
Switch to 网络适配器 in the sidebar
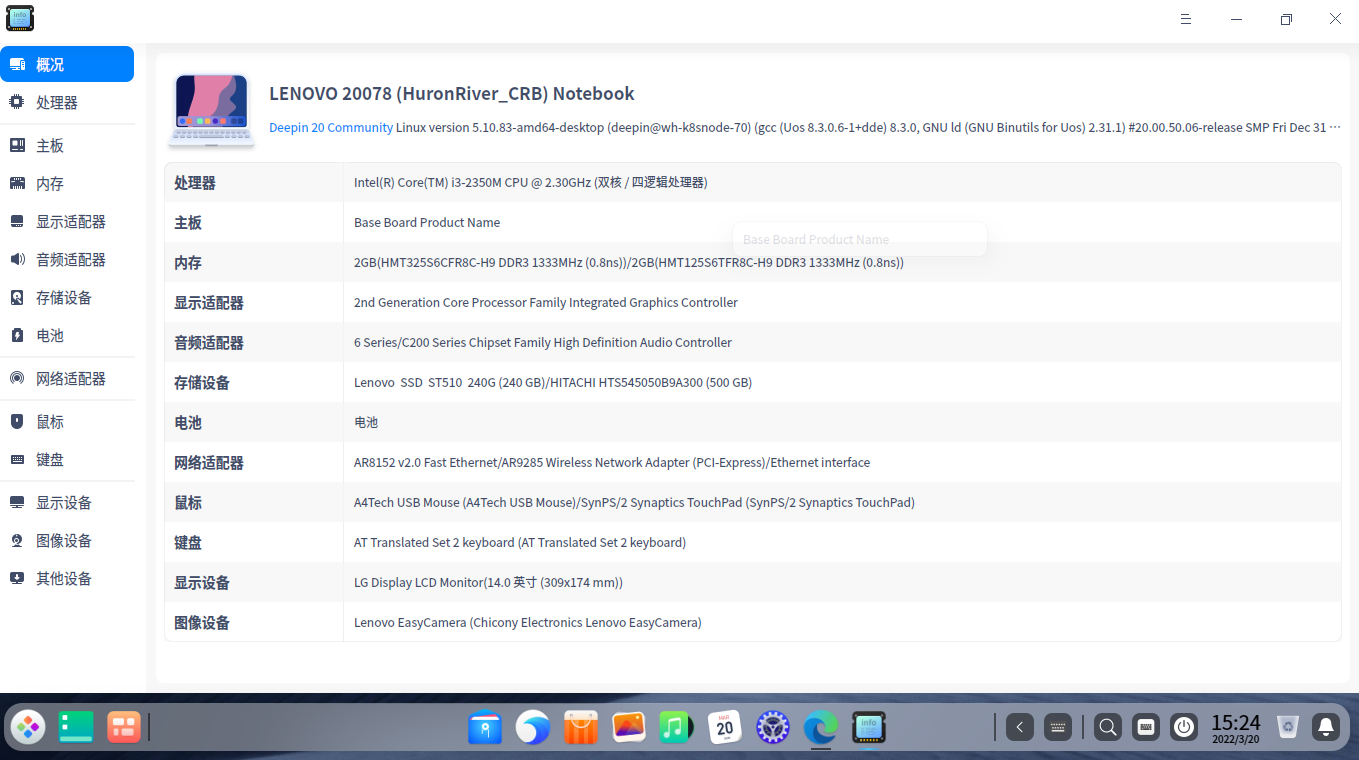67,379
